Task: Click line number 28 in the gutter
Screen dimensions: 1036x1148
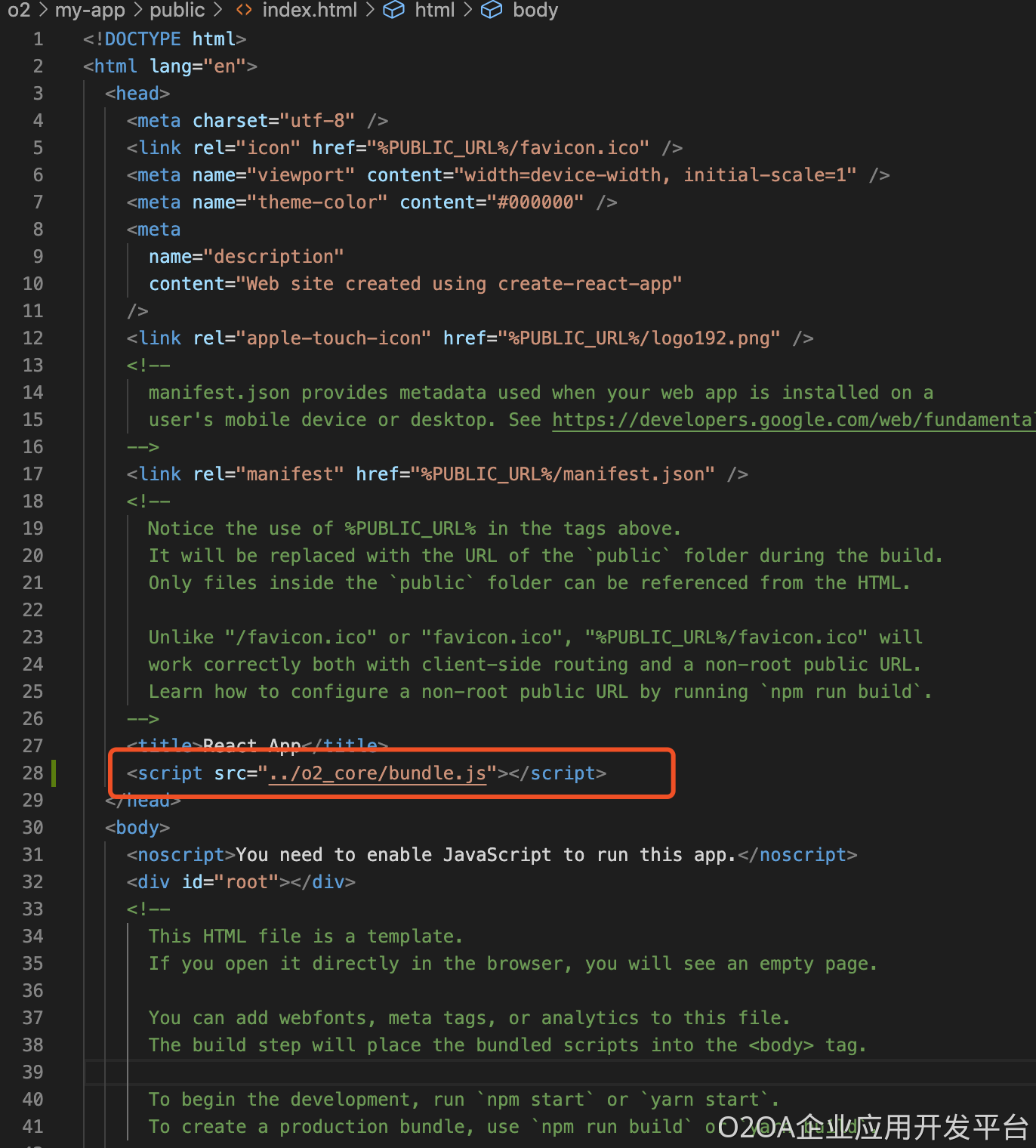Action: click(32, 773)
